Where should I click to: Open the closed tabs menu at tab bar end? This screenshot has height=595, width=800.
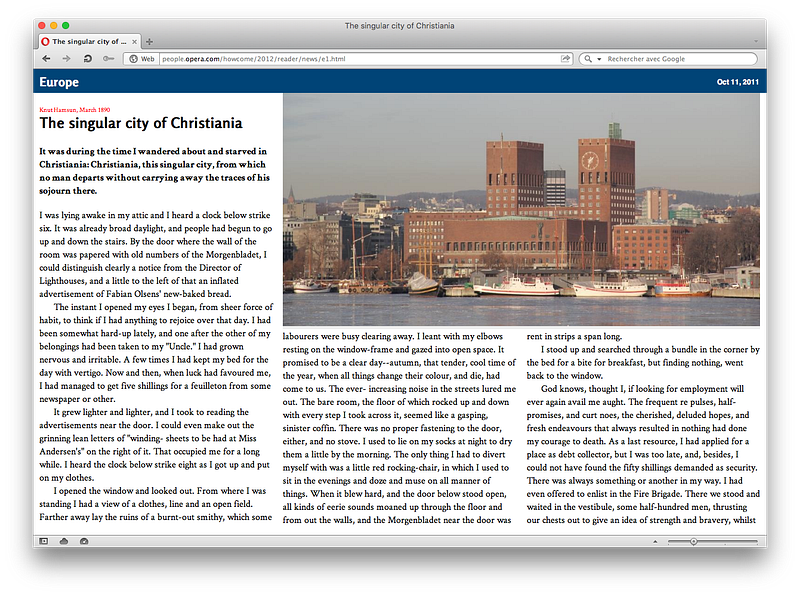(756, 41)
